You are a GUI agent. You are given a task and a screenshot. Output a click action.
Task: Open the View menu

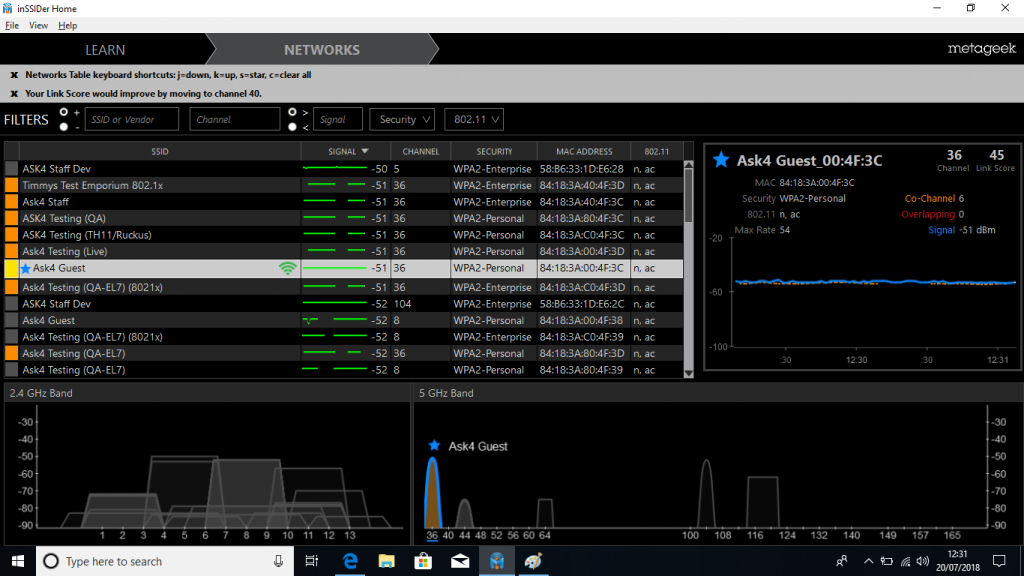pos(38,25)
